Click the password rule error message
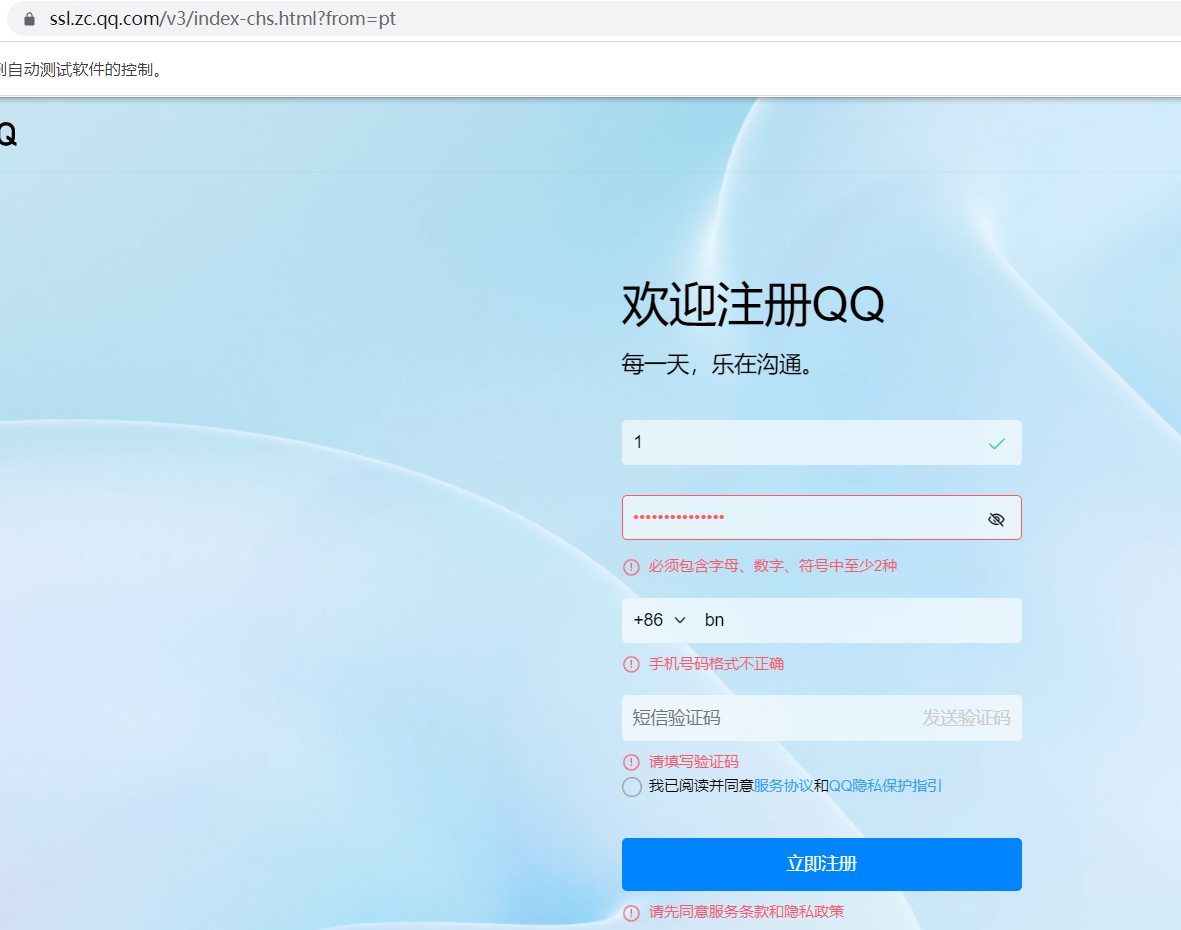Viewport: 1181px width, 930px height. [772, 566]
